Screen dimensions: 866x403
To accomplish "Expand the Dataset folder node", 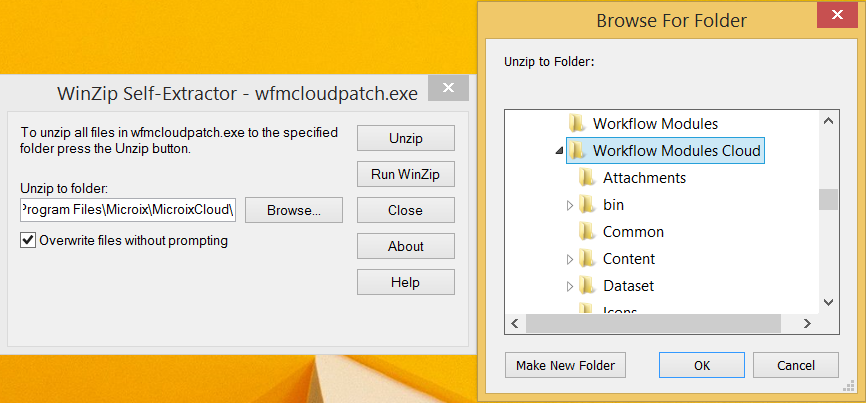I will coord(570,286).
